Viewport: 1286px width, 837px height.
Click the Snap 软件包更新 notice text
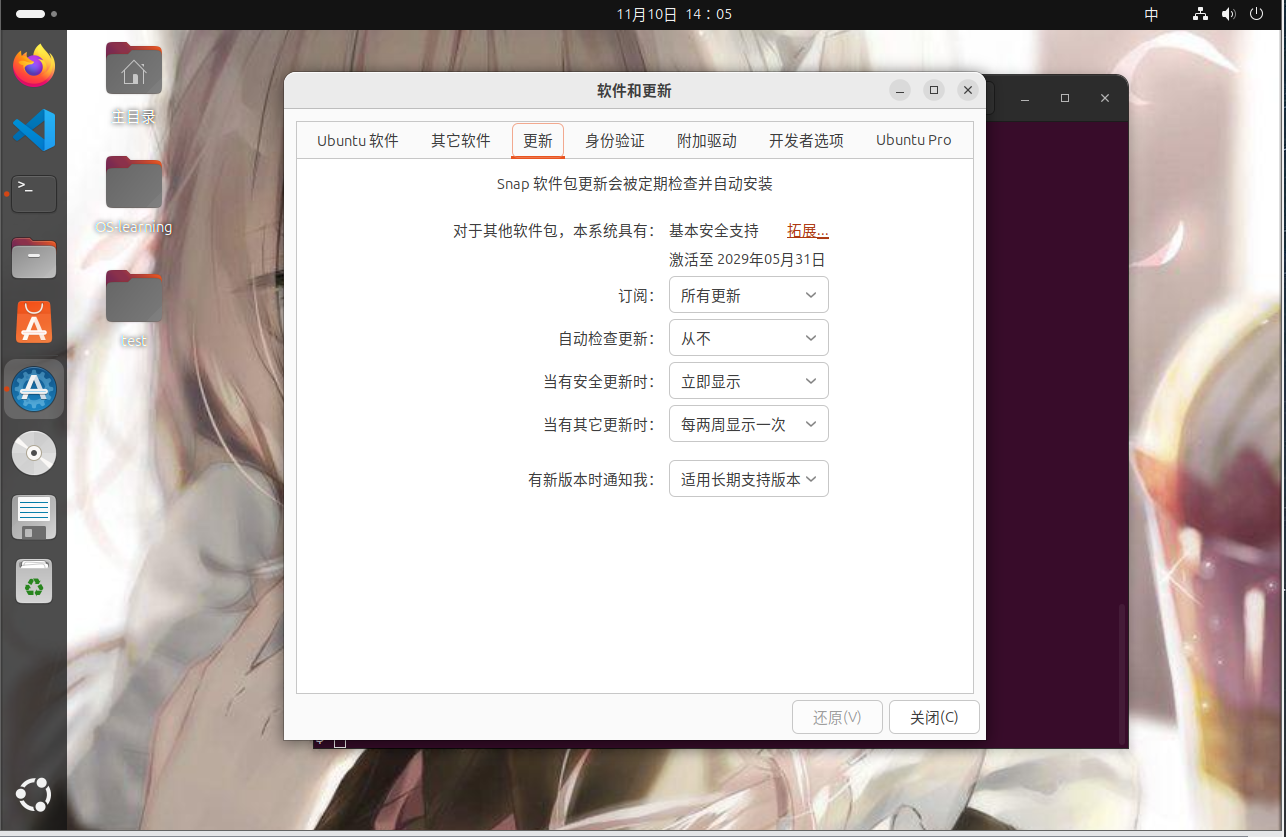[635, 184]
